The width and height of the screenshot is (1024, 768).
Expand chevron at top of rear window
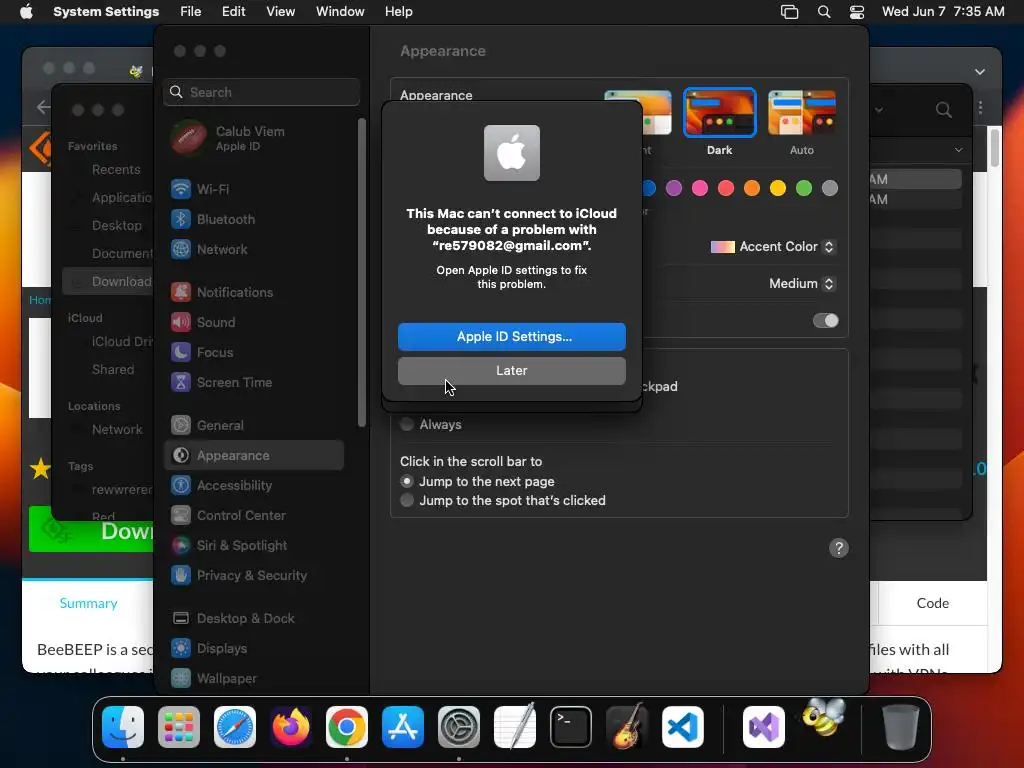(980, 72)
